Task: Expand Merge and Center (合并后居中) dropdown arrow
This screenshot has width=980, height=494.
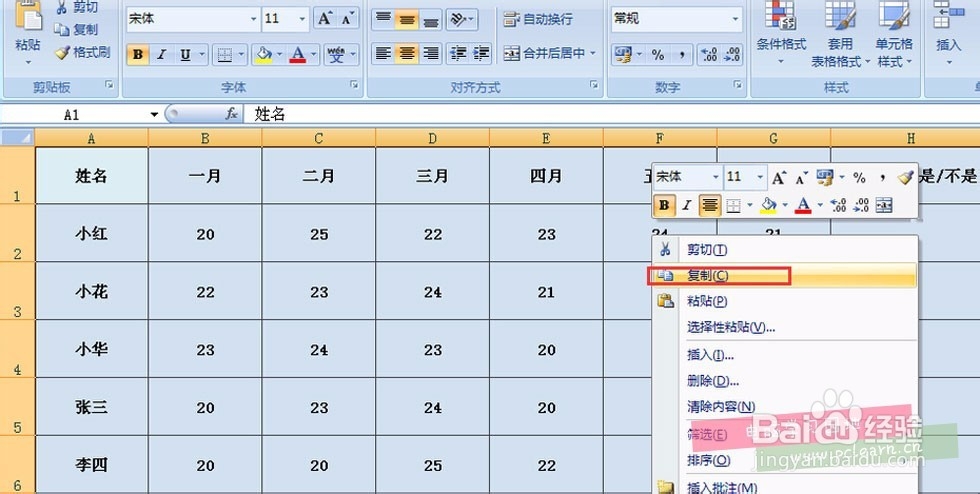Action: click(x=593, y=54)
